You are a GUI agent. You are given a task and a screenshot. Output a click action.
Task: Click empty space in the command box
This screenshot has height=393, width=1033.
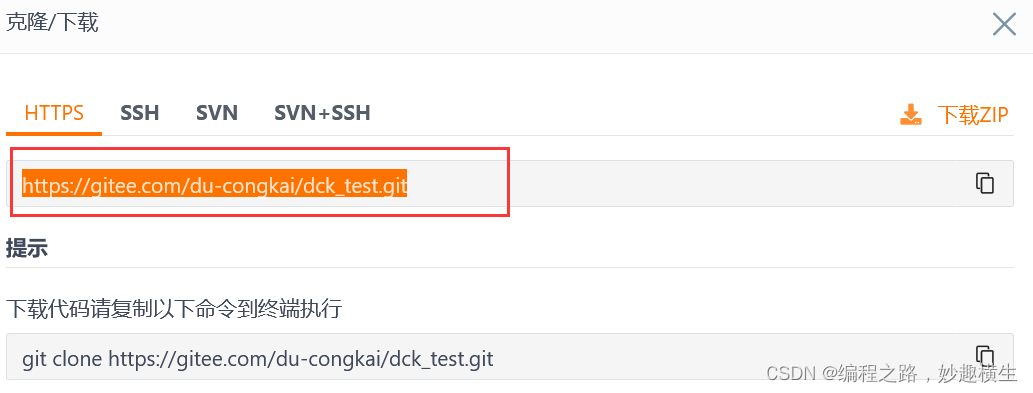[725, 356]
